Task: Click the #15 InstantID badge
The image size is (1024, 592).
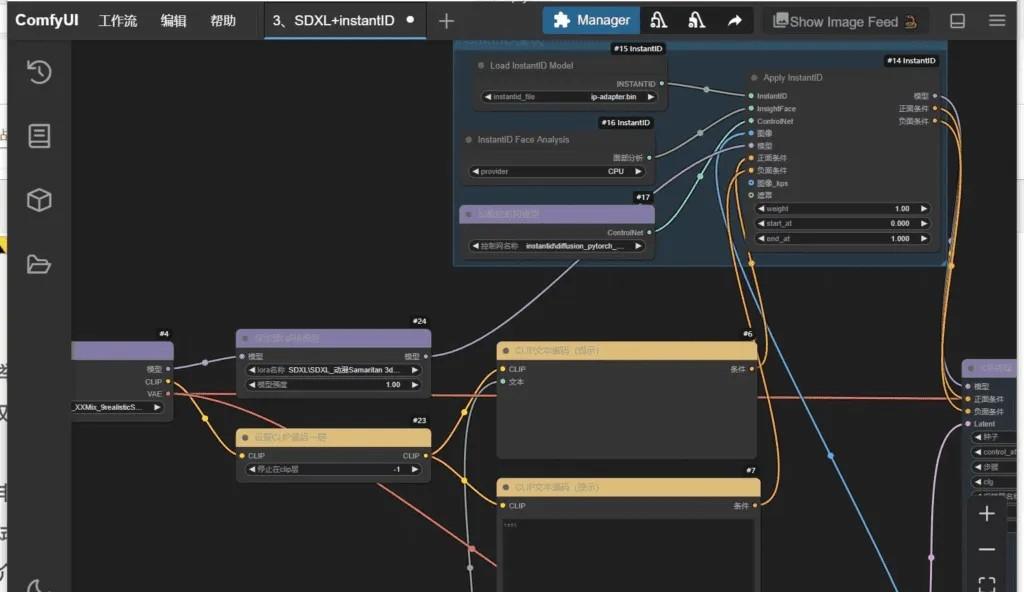Action: tap(638, 48)
